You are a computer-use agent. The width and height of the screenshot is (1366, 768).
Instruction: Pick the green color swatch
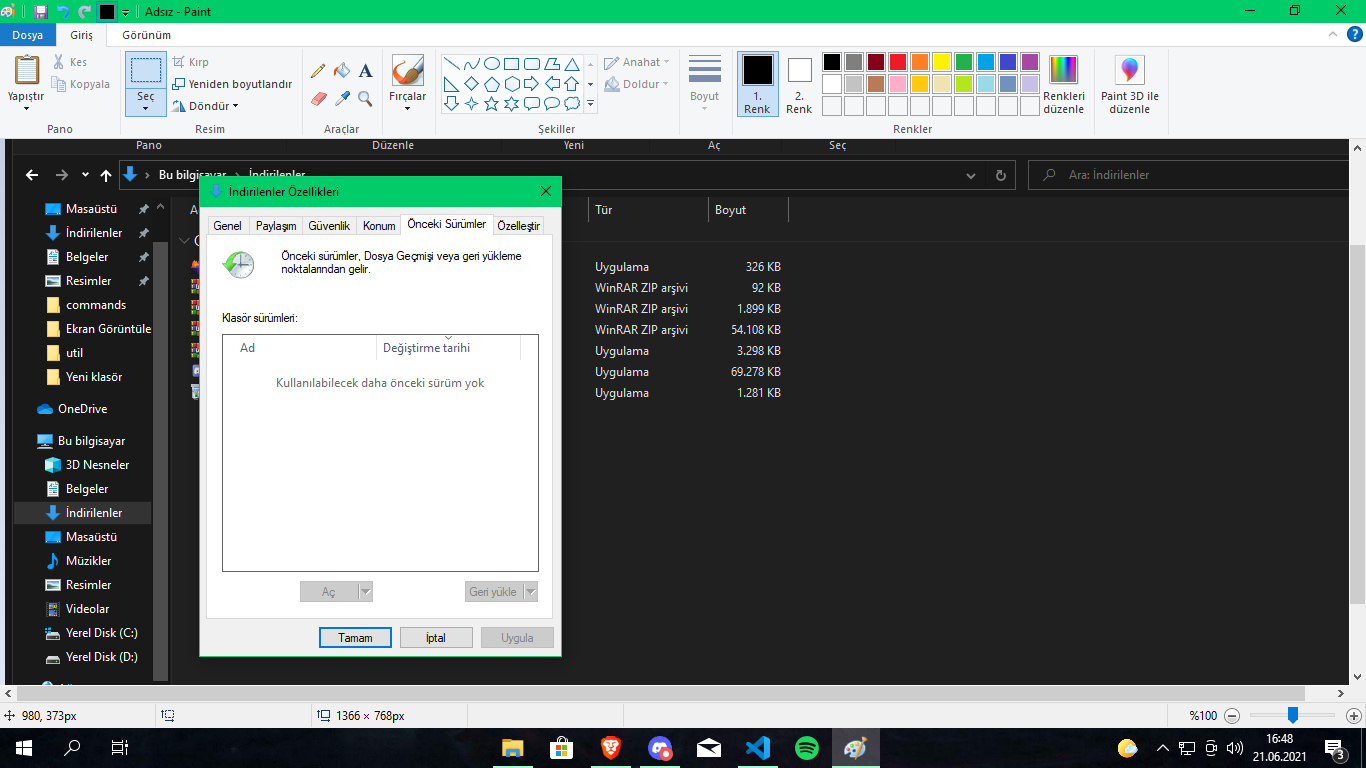coord(964,62)
